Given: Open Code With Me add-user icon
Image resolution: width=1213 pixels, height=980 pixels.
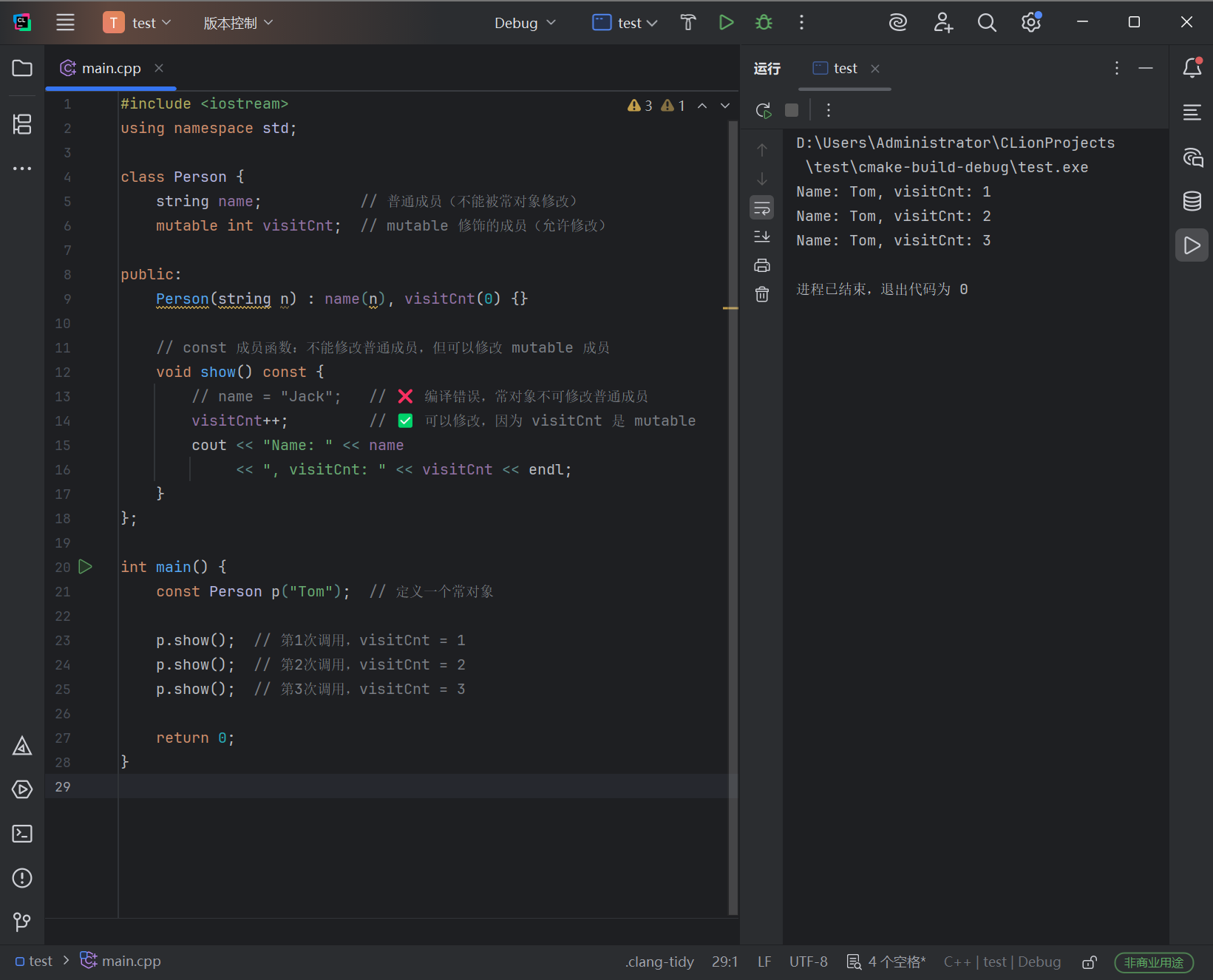Looking at the screenshot, I should (942, 23).
